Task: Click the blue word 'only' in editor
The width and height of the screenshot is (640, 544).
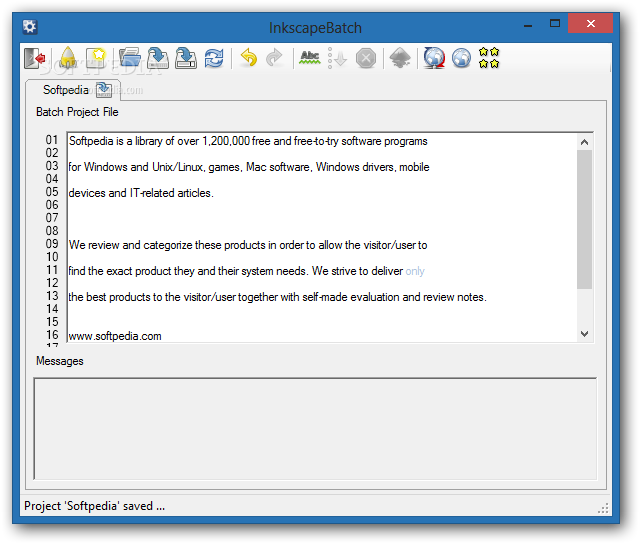Action: [415, 271]
